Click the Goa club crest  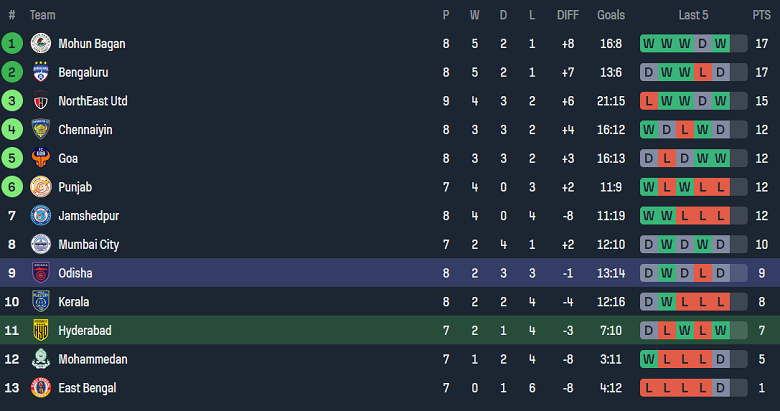point(41,158)
